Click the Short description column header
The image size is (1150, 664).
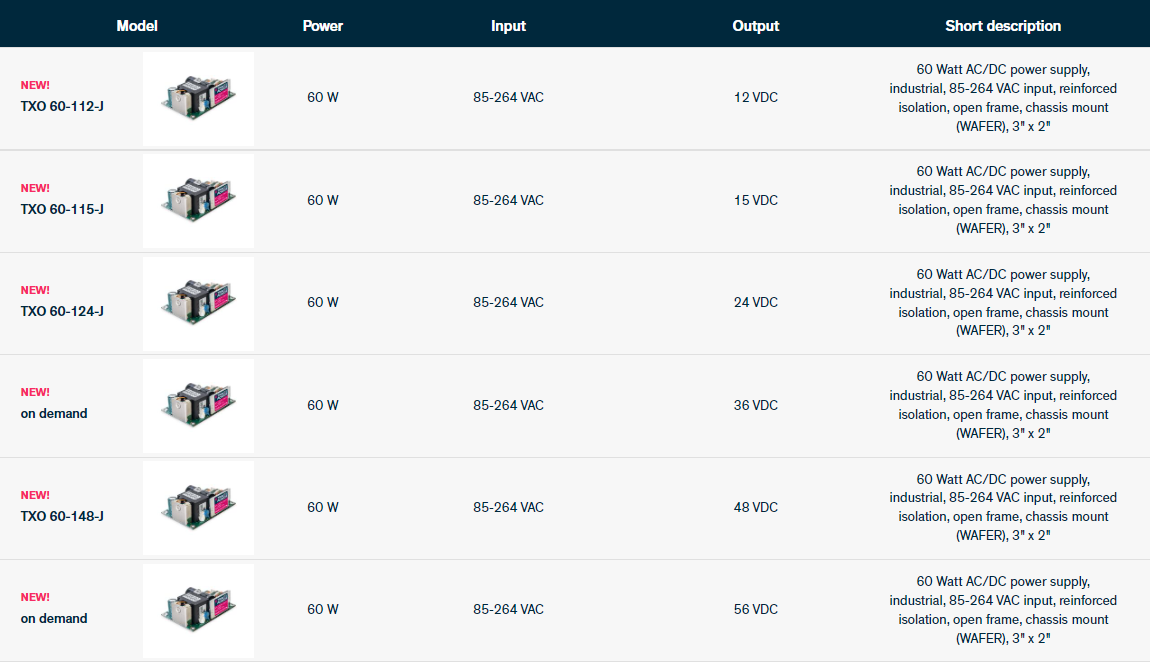pyautogui.click(x=1003, y=26)
